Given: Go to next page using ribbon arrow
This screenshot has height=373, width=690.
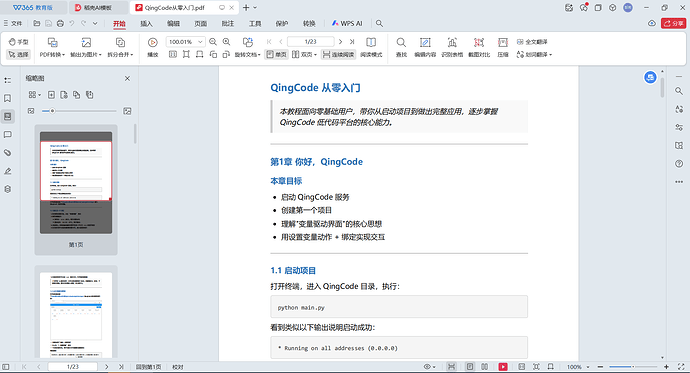Looking at the screenshot, I should point(340,42).
